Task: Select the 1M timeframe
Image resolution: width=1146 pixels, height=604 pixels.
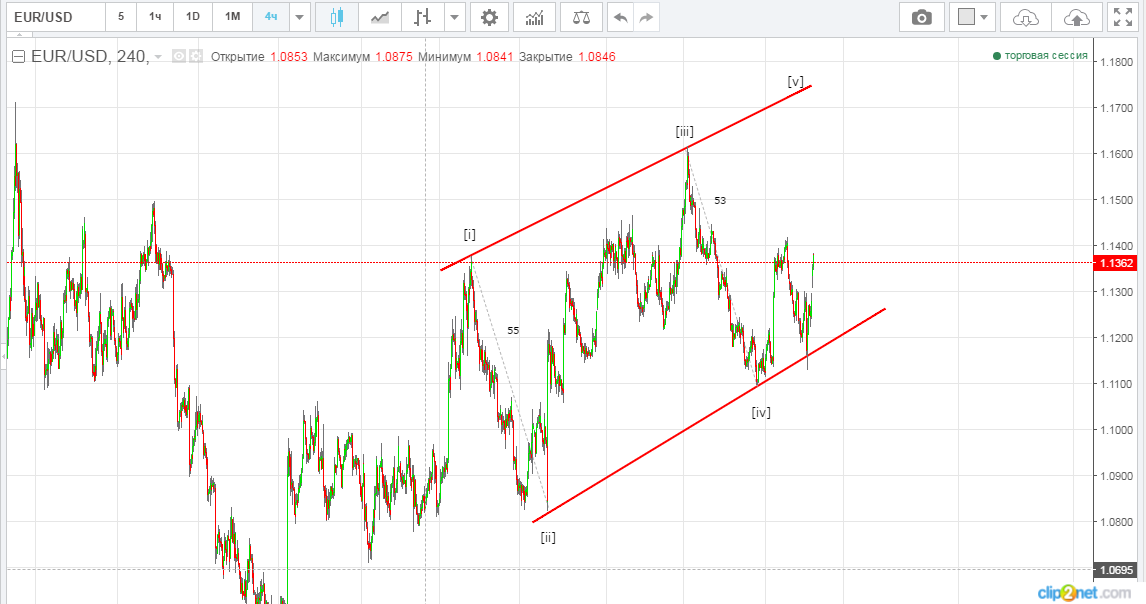Action: click(x=232, y=17)
